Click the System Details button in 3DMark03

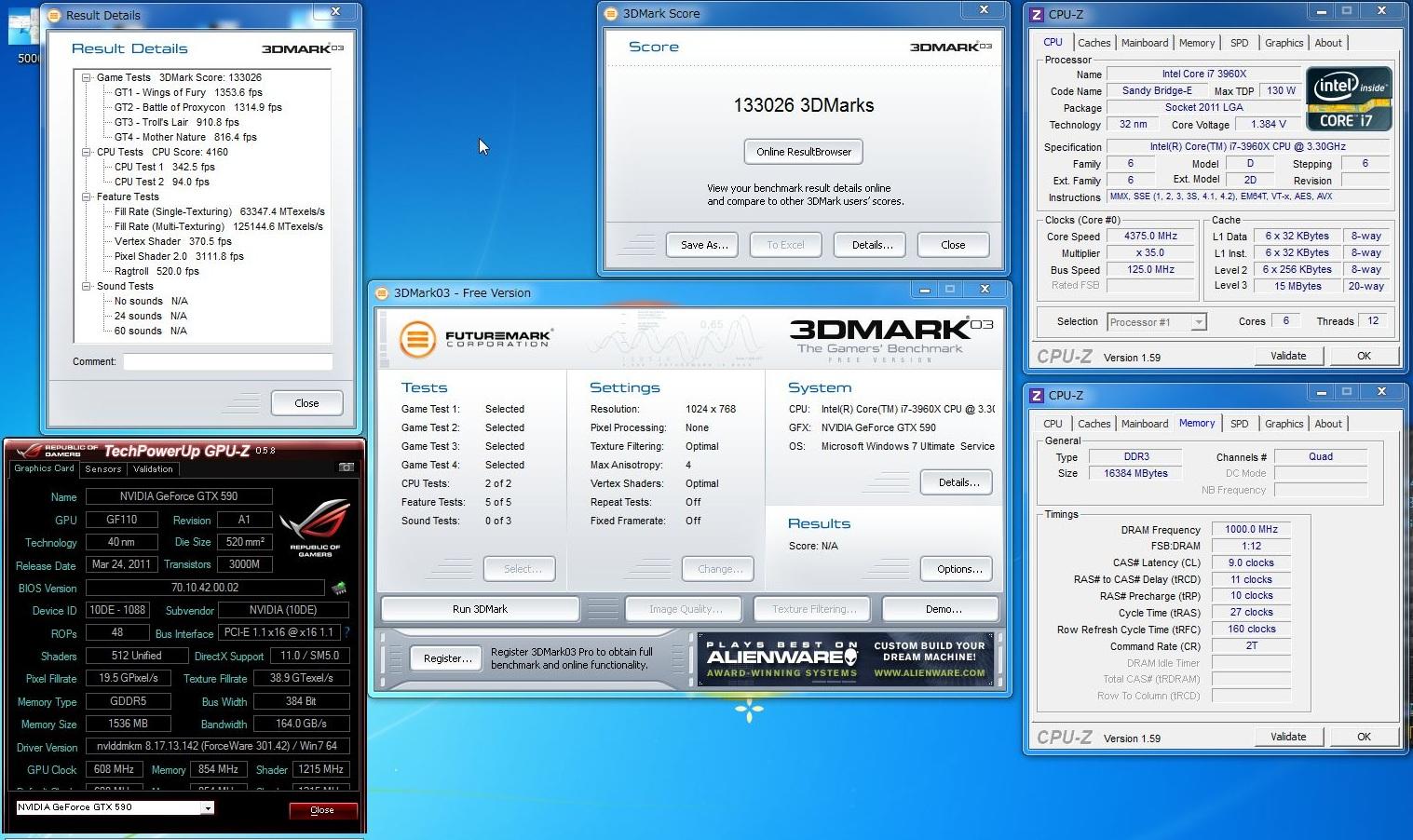pyautogui.click(x=957, y=482)
